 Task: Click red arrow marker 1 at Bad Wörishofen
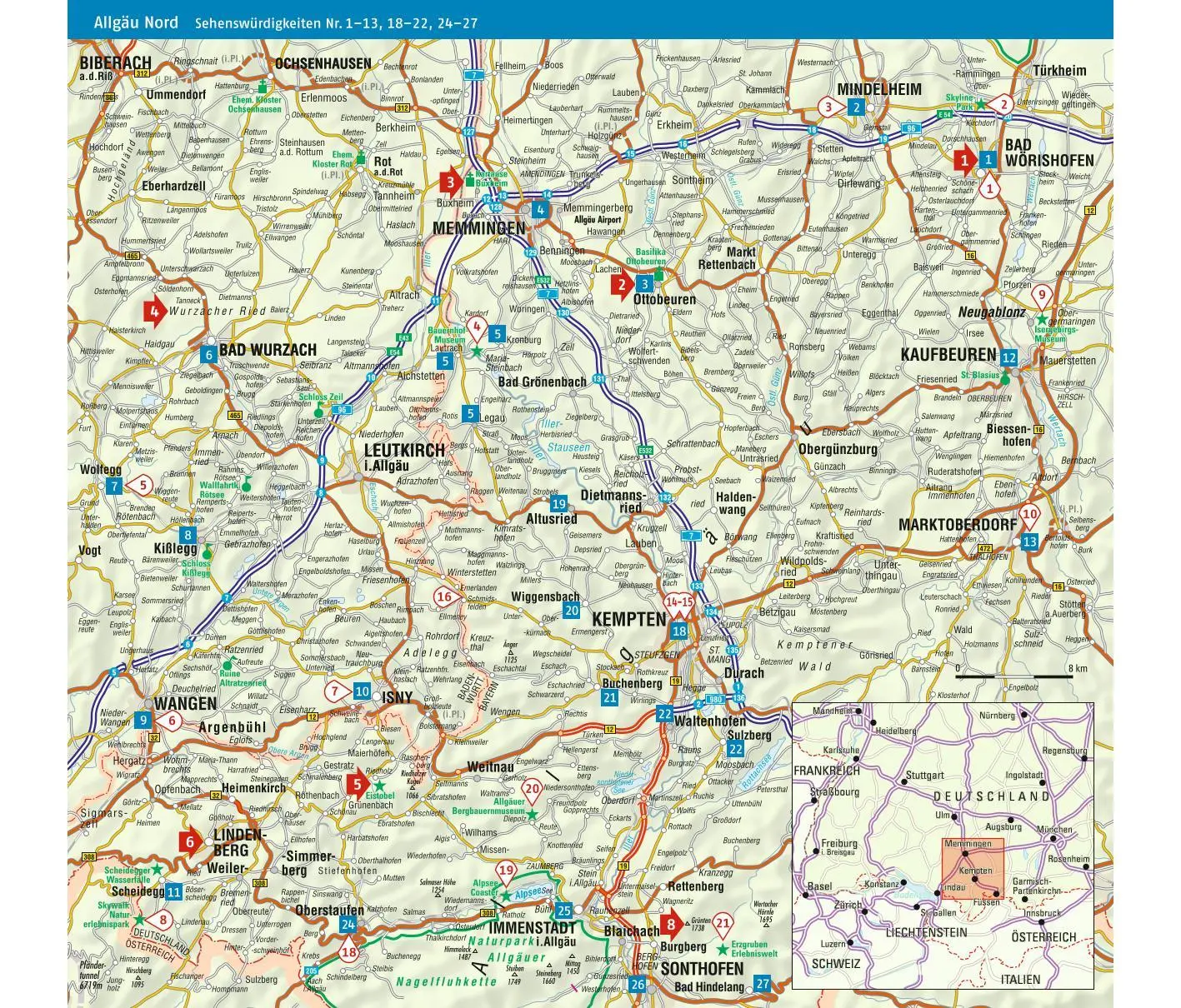[964, 159]
